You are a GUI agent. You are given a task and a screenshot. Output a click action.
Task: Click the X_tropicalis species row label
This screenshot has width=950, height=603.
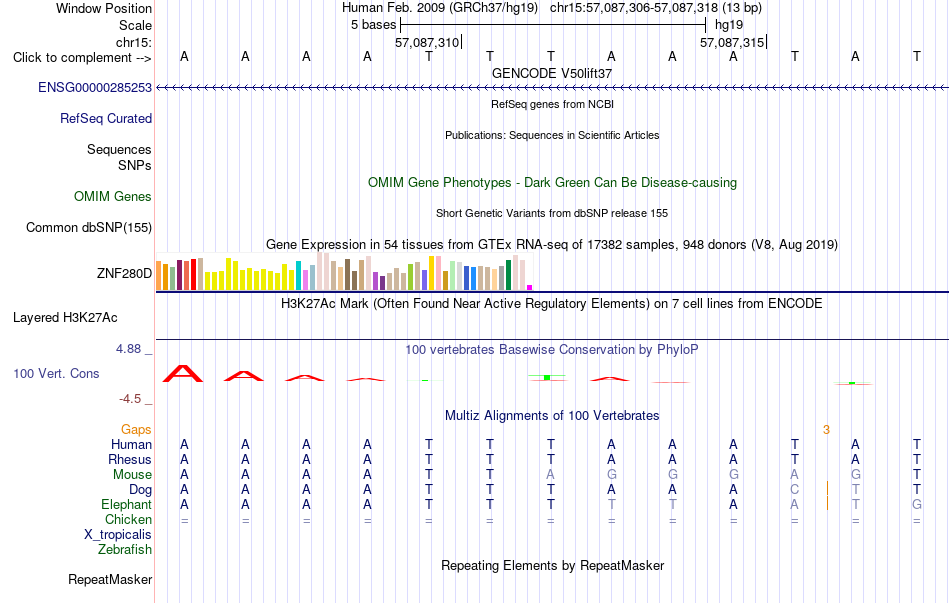point(118,535)
